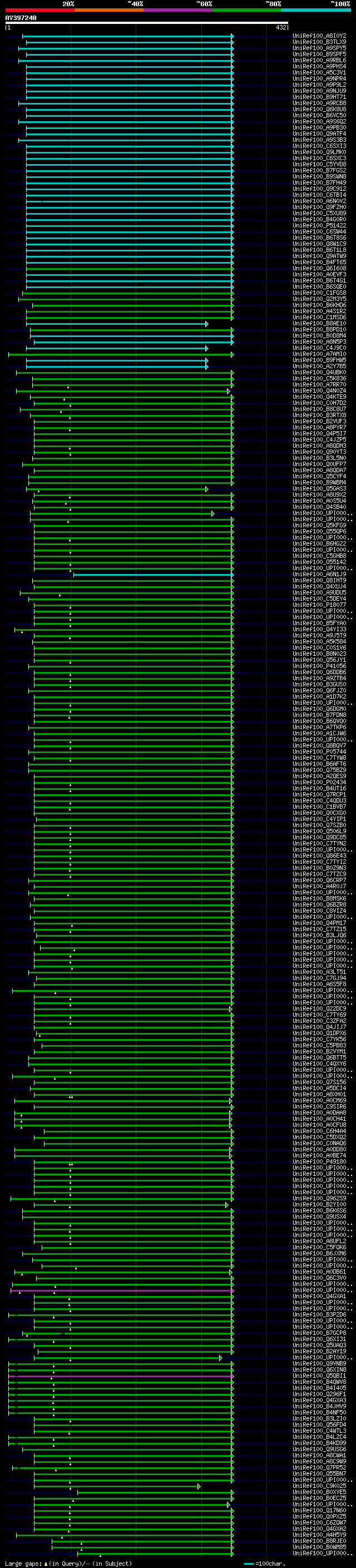
Task: Open the UniRef100_P51422 hit link
Action: pyautogui.click(x=319, y=226)
